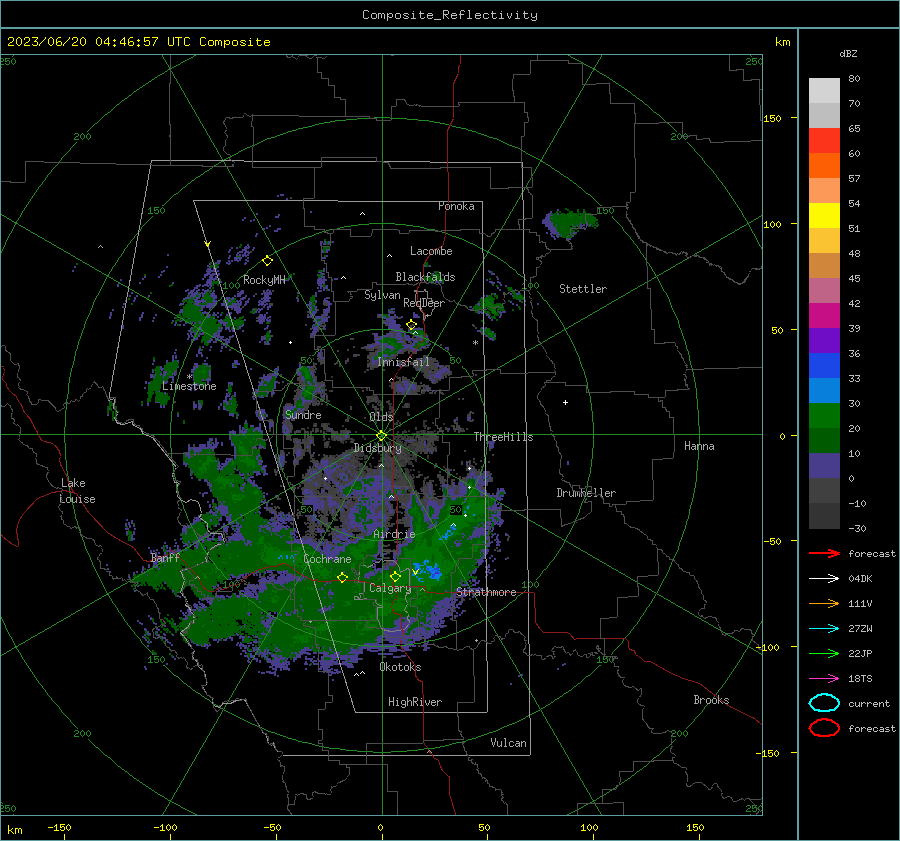Click the Sylvan label
Screen dimensions: 900x841
coord(382,296)
